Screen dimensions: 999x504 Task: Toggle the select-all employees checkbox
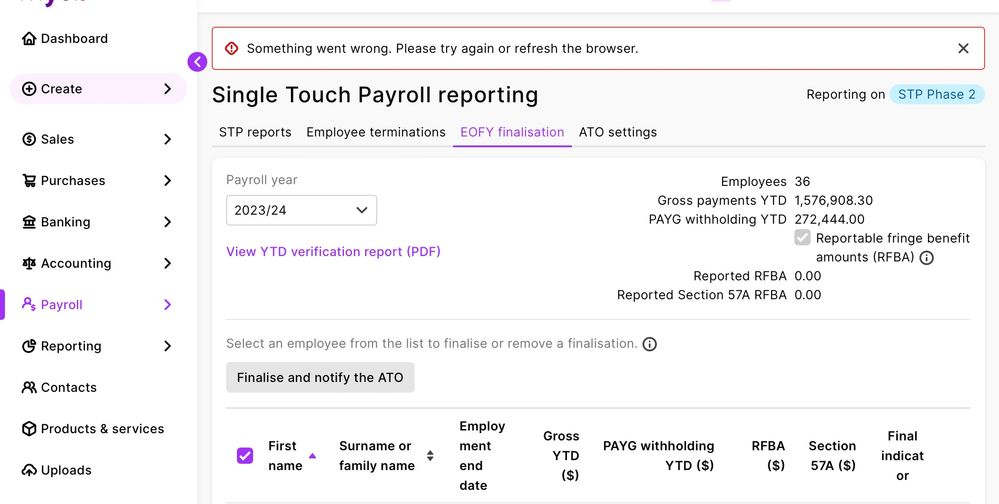[x=245, y=456]
